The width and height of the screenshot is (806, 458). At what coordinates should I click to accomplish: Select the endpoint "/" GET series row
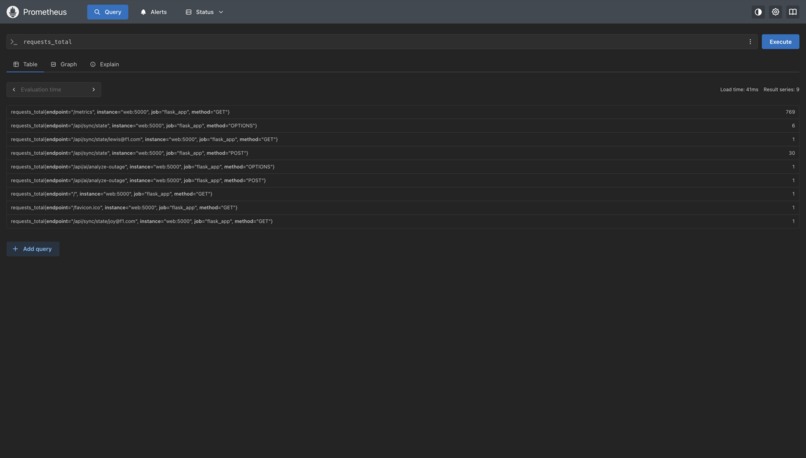point(402,194)
